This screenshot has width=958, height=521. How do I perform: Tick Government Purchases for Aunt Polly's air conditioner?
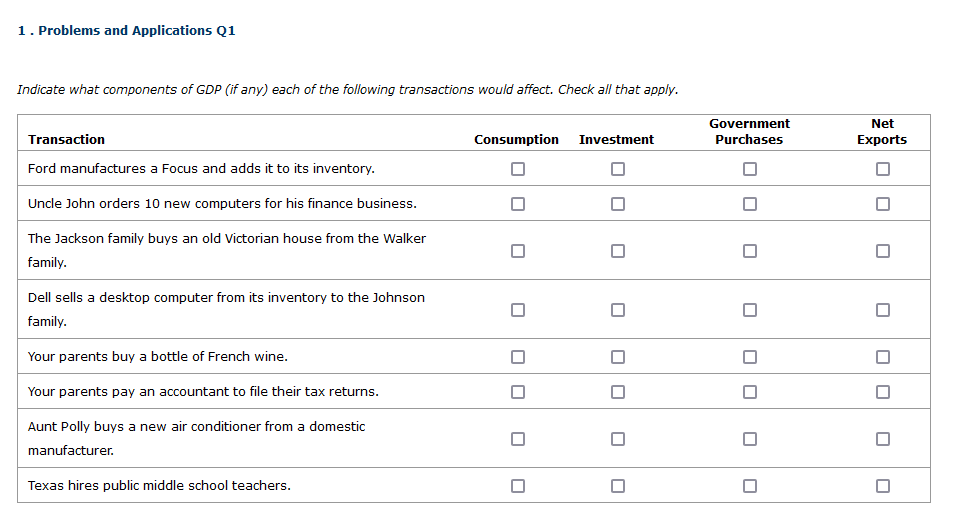point(749,439)
